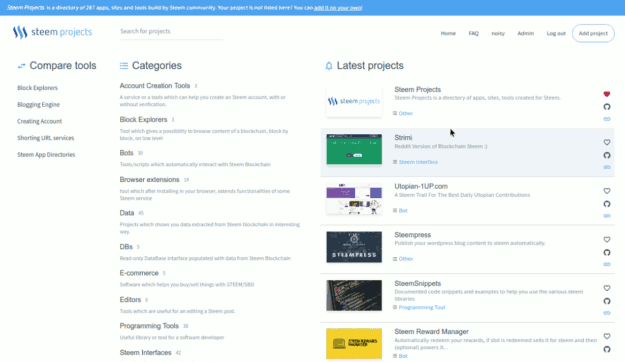
Task: Open the E-commerce category
Action: pos(139,273)
